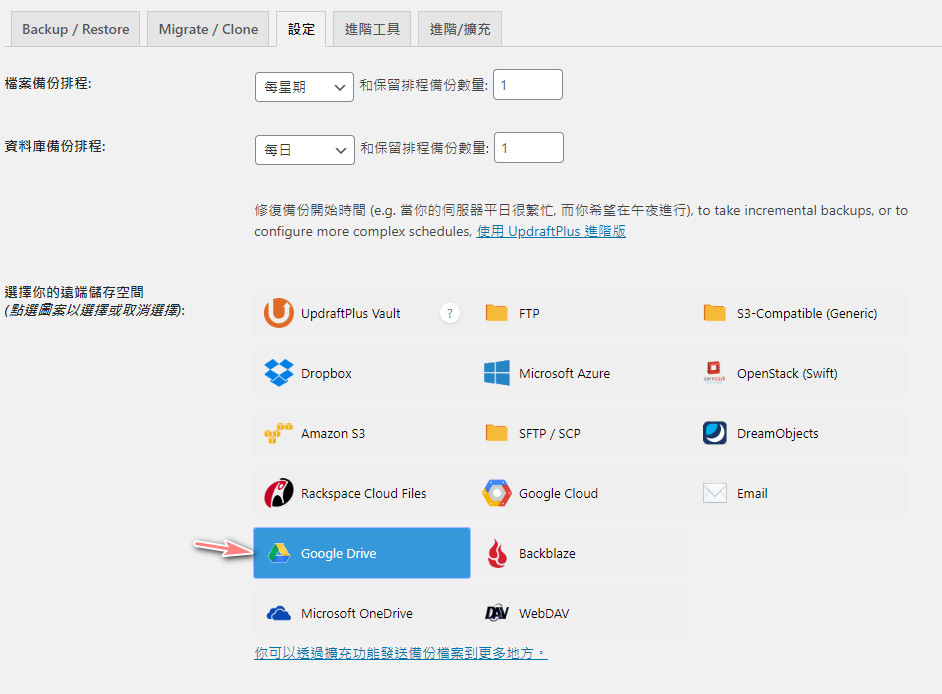Pick the Microsoft OneDrive icon
942x694 pixels.
278,613
